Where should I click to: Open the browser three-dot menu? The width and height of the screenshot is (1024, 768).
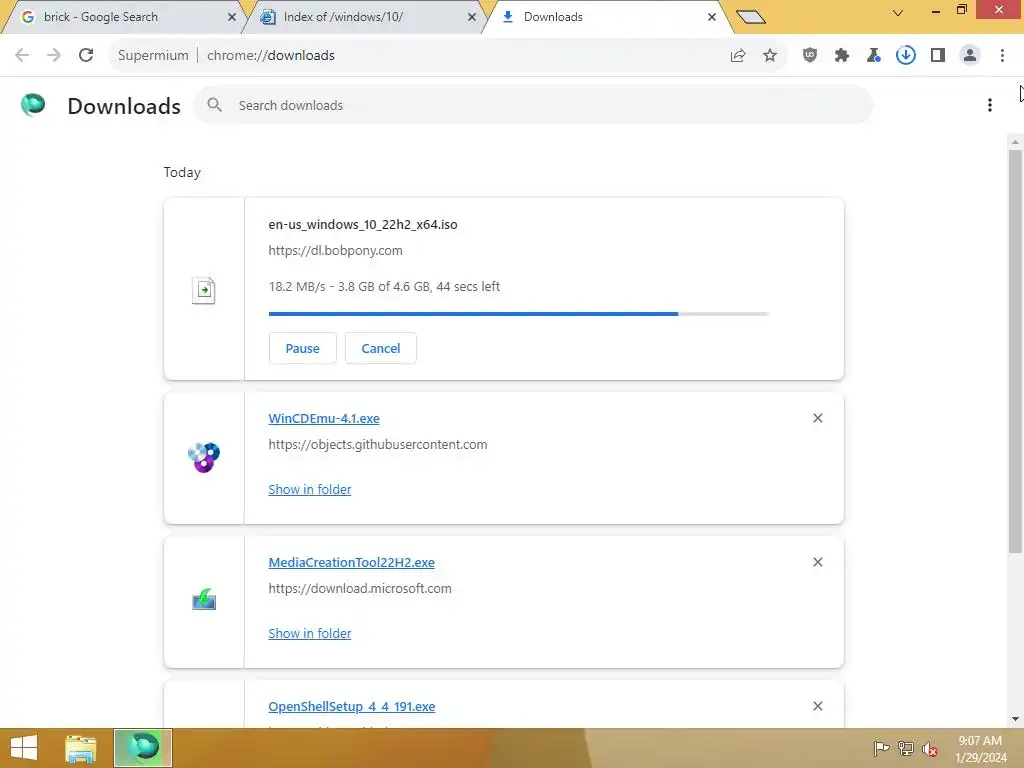pos(1002,56)
